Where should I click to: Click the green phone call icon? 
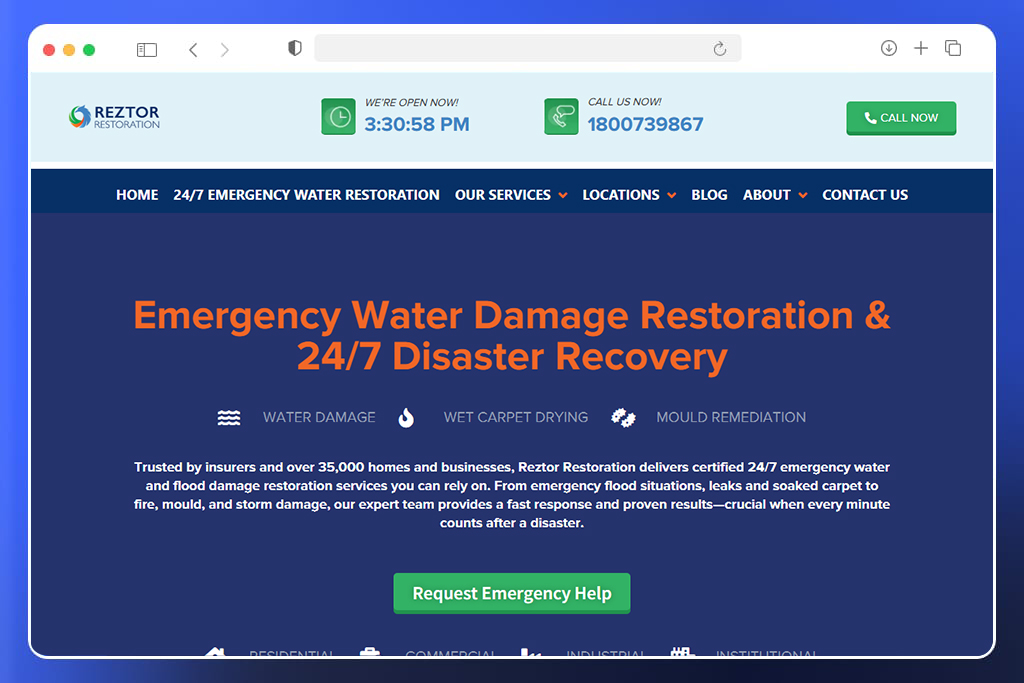coord(561,117)
